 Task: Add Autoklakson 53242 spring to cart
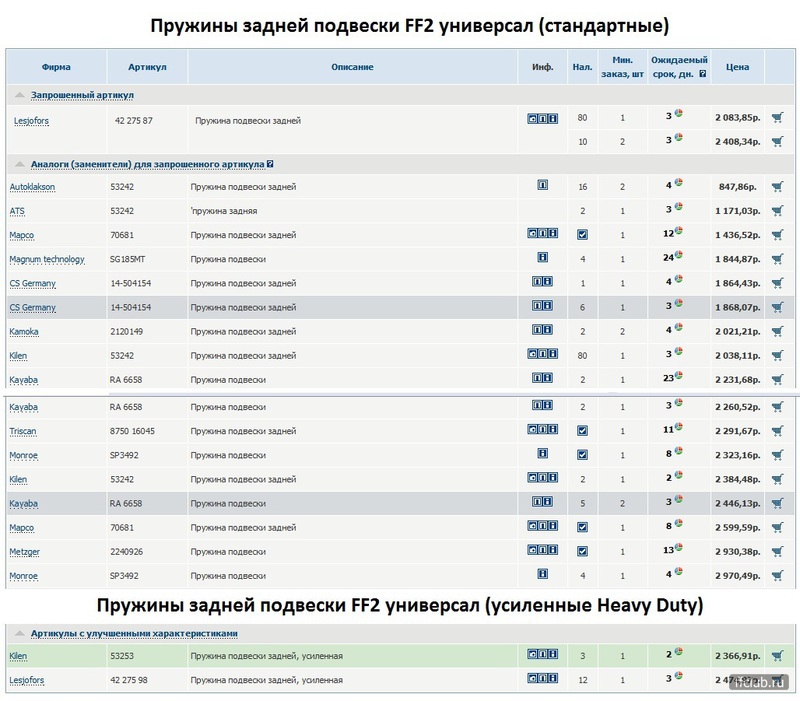pyautogui.click(x=778, y=187)
